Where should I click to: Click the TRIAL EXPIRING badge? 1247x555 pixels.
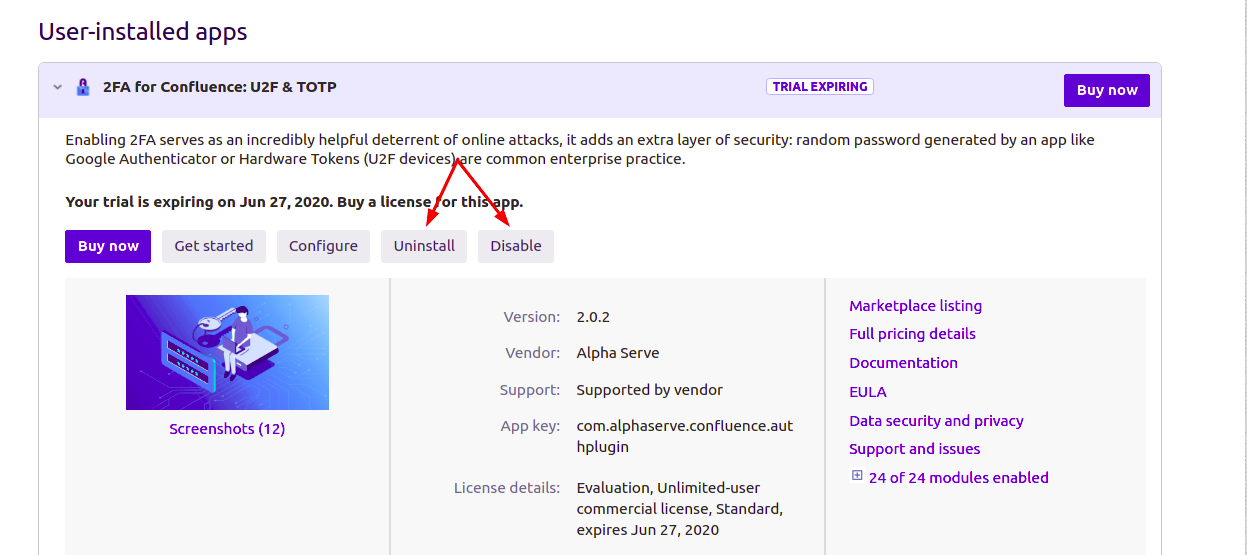point(820,87)
